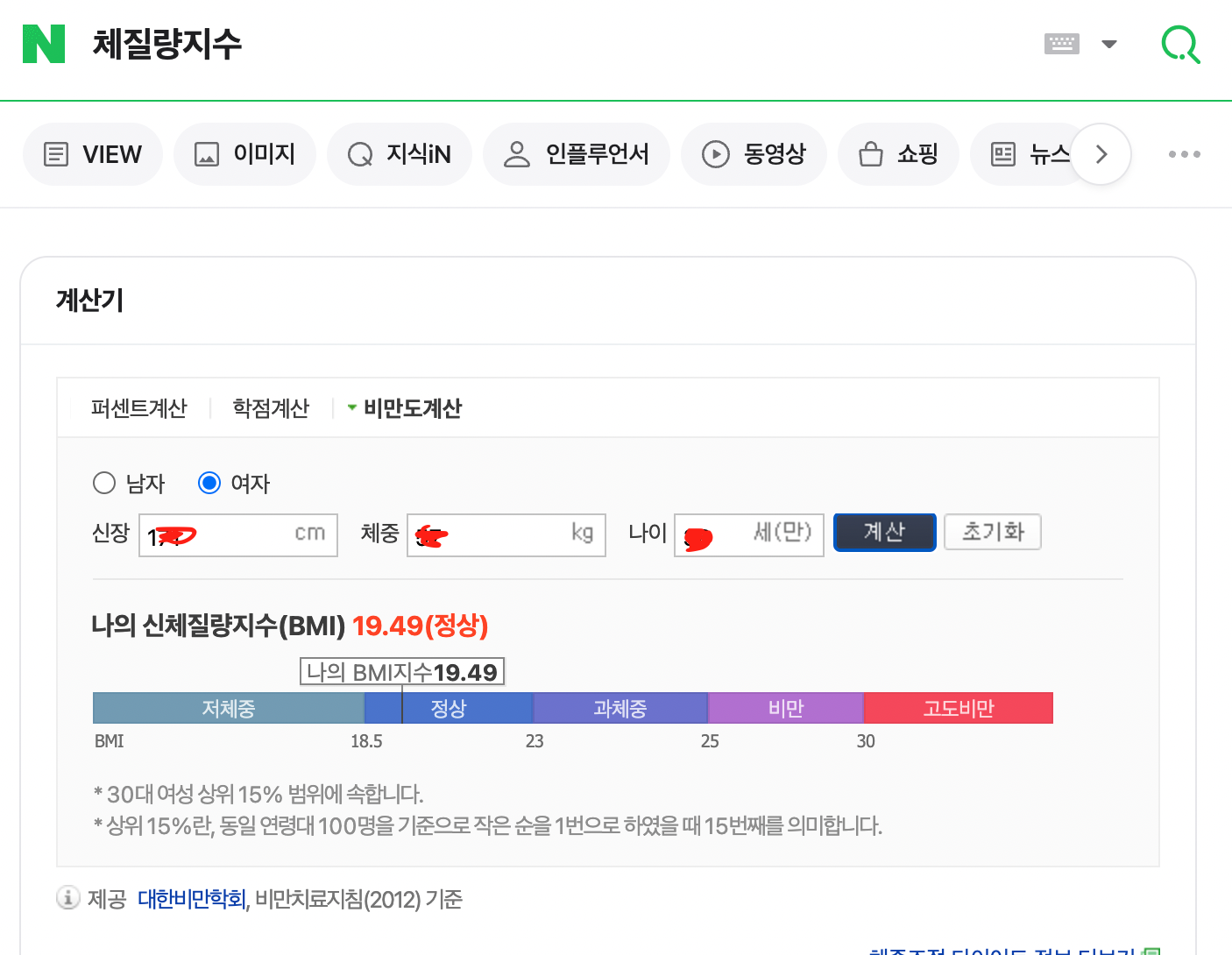Click the 비만 segment of BMI bar
Screen dimensions: 1232x955
[786, 708]
